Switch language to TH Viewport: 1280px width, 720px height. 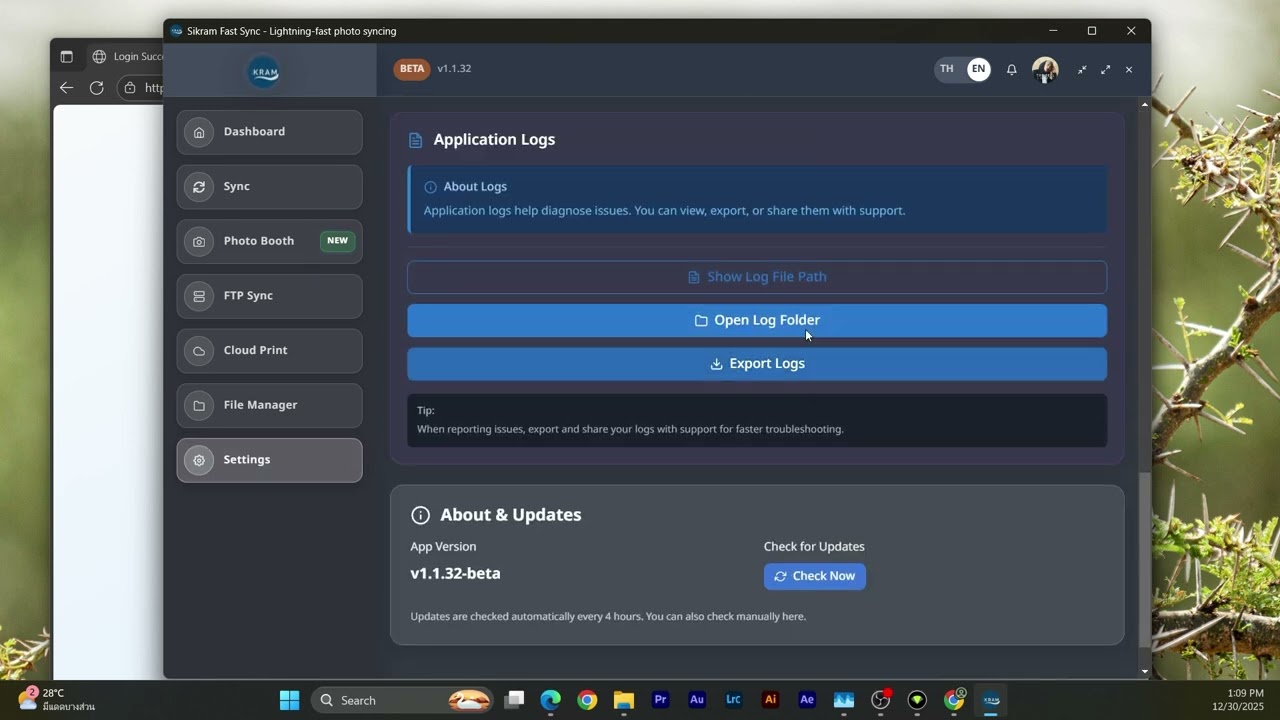pos(947,69)
